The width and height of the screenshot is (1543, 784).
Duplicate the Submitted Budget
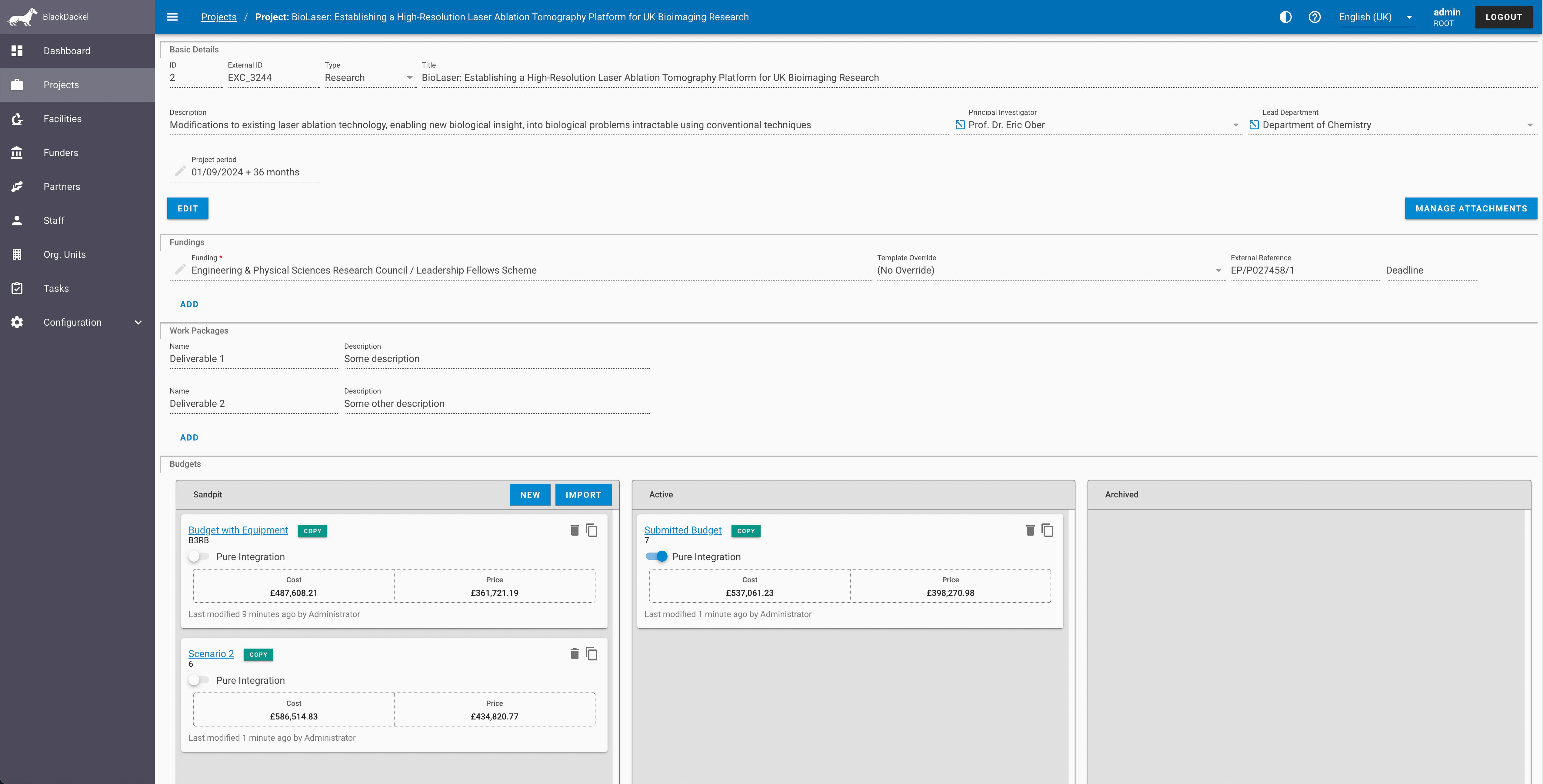1048,530
